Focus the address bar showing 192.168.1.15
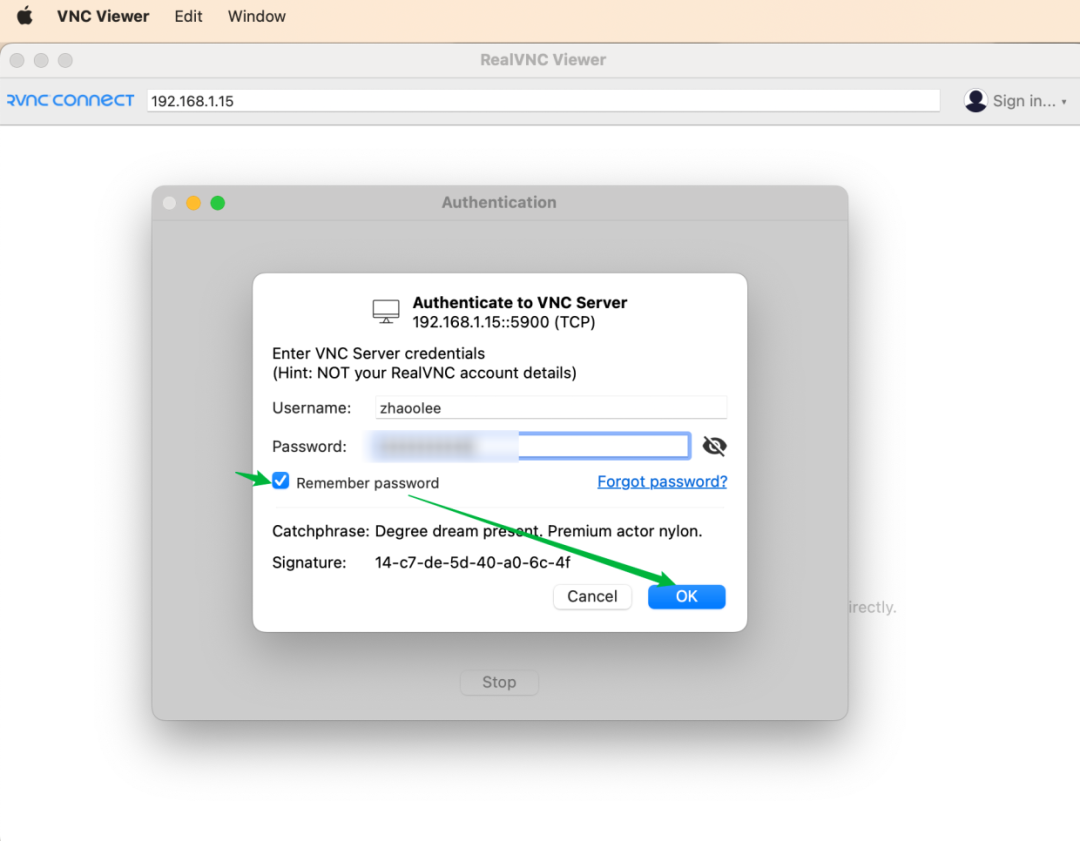1080x841 pixels. pyautogui.click(x=543, y=101)
